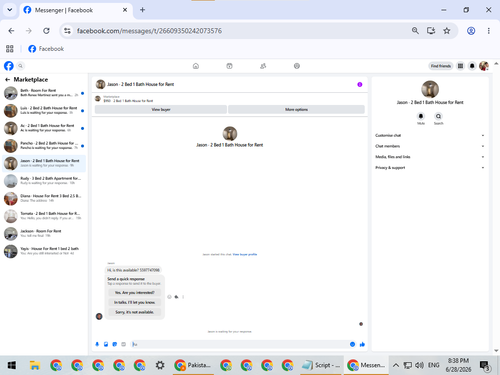This screenshot has width=500, height=375.
Task: Open Facebook home from the logo icon
Action: click(x=9, y=66)
